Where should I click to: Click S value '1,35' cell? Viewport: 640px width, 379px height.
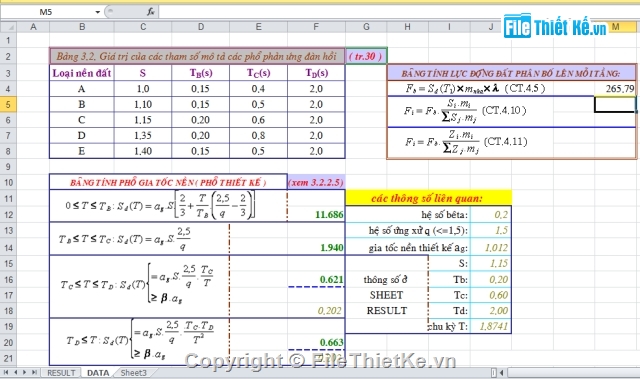143,135
